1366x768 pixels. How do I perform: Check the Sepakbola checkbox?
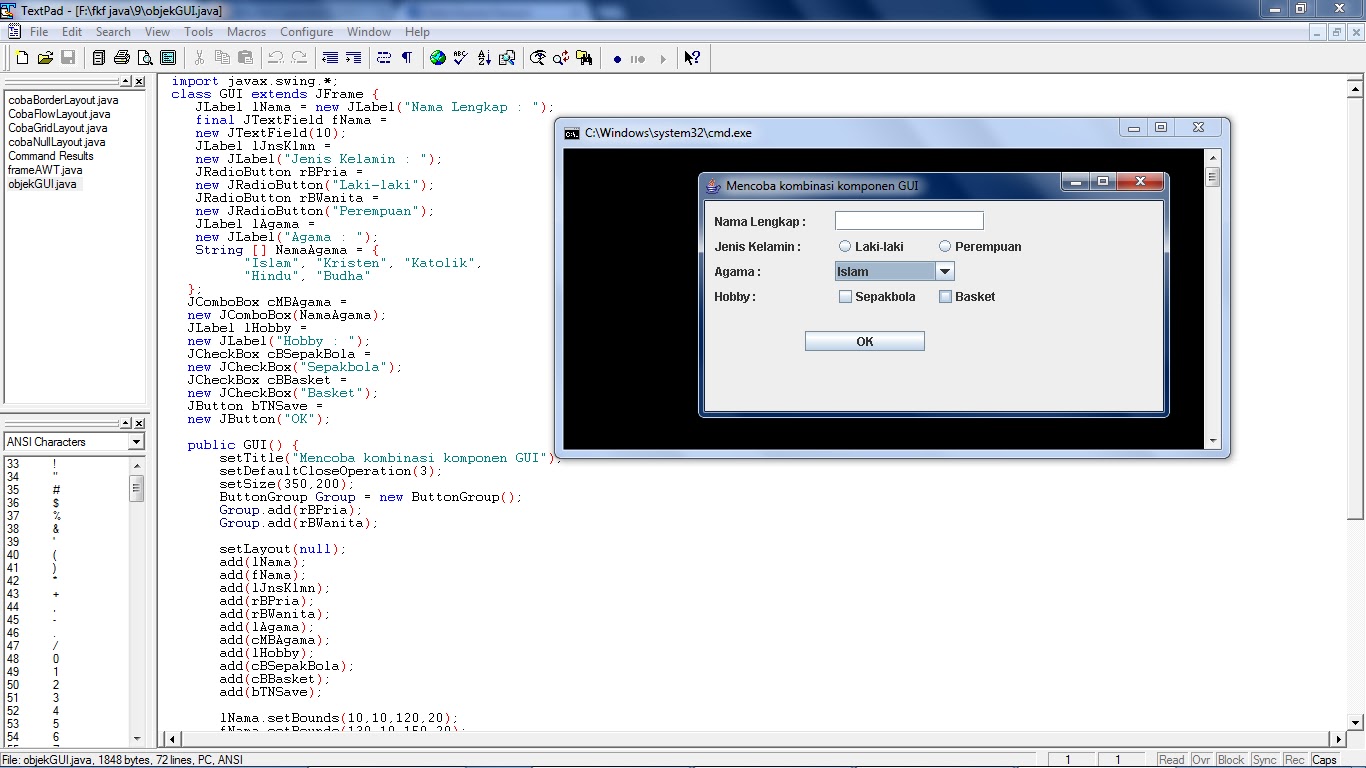(x=845, y=296)
